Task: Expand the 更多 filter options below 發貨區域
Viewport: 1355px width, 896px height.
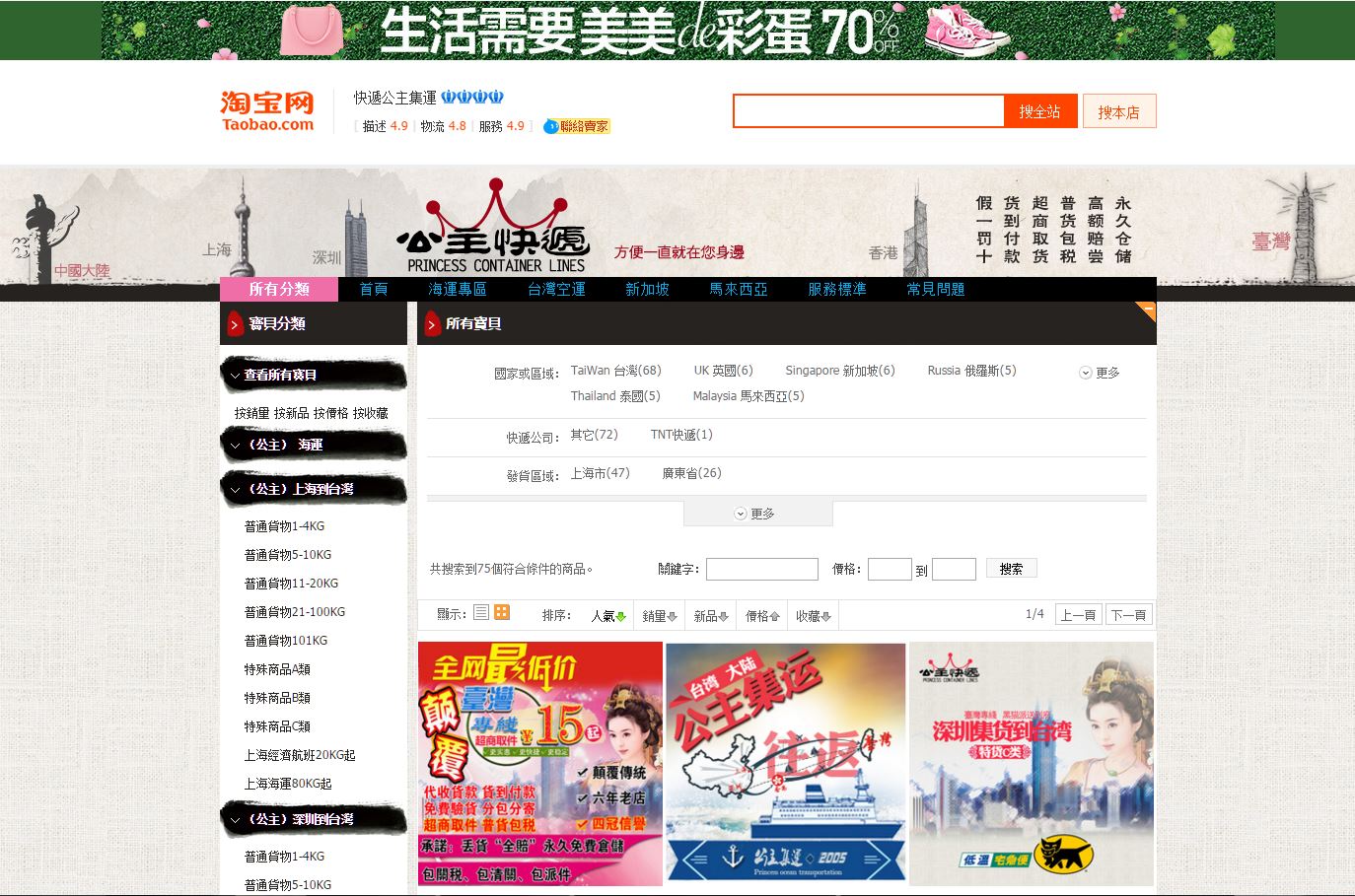Action: click(x=757, y=514)
